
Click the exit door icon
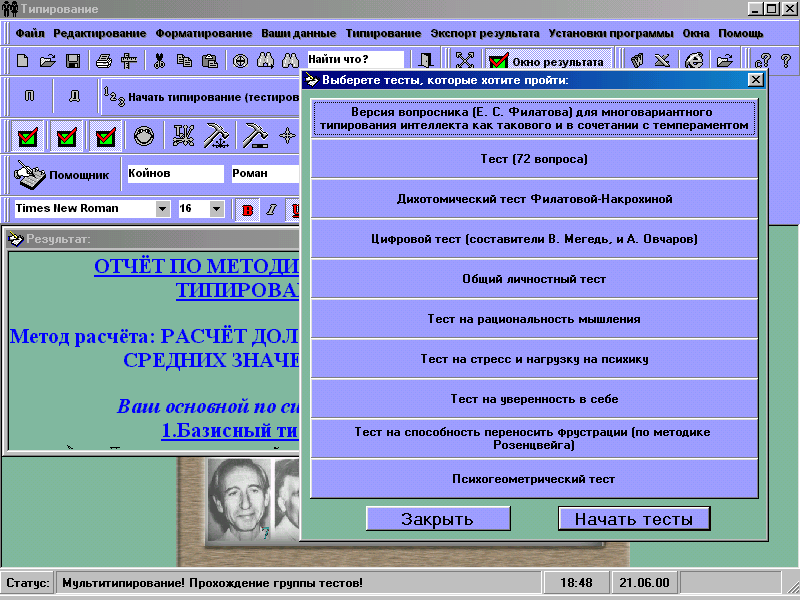(426, 61)
